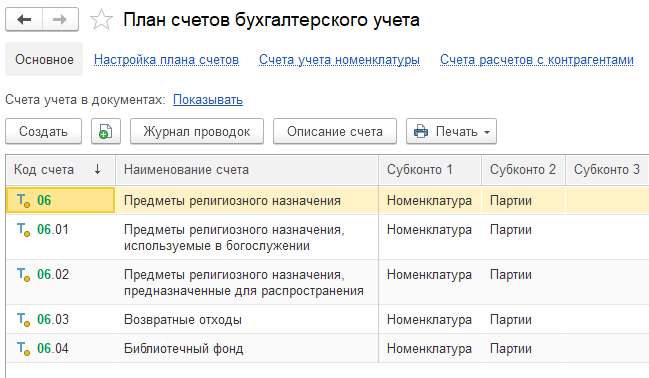
Task: Go back with the left arrow button
Action: [24, 19]
